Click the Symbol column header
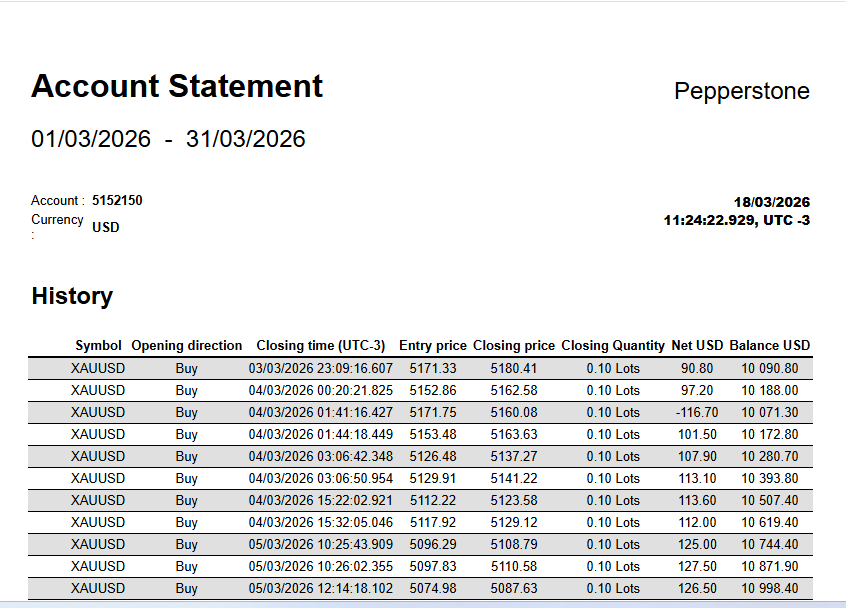 point(98,345)
